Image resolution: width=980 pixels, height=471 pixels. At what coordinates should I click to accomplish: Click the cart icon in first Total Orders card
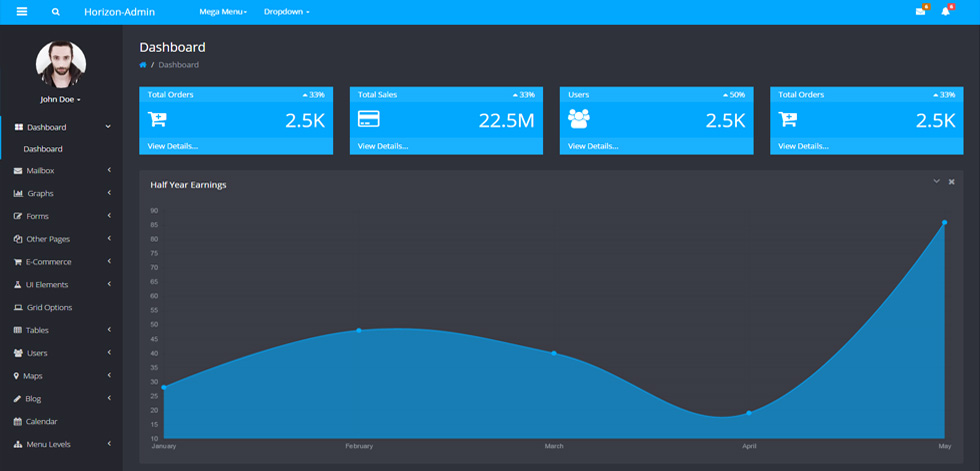click(x=157, y=119)
